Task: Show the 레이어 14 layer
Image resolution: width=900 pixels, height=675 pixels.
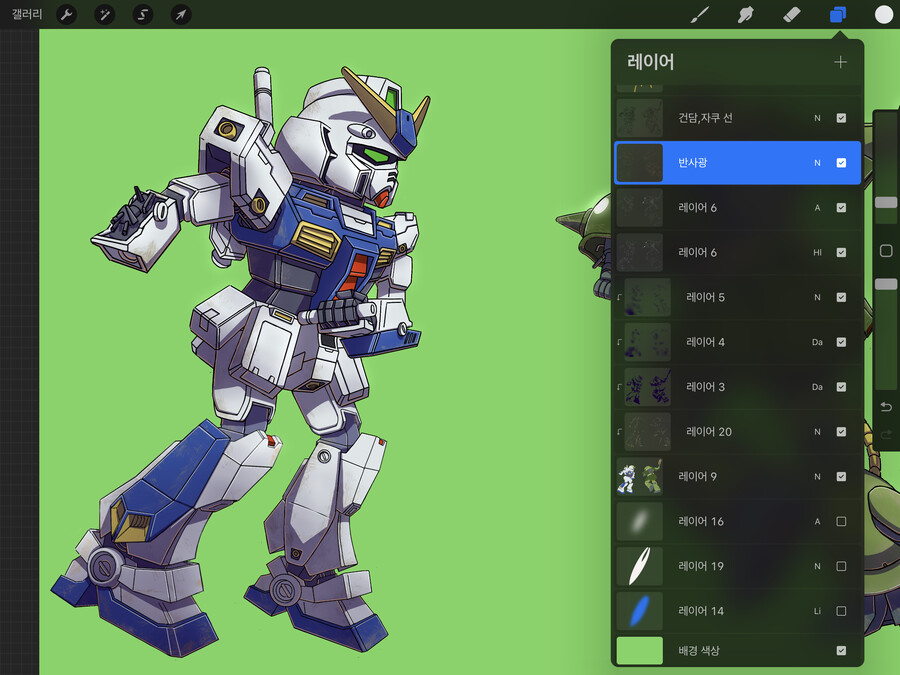Action: pos(841,611)
